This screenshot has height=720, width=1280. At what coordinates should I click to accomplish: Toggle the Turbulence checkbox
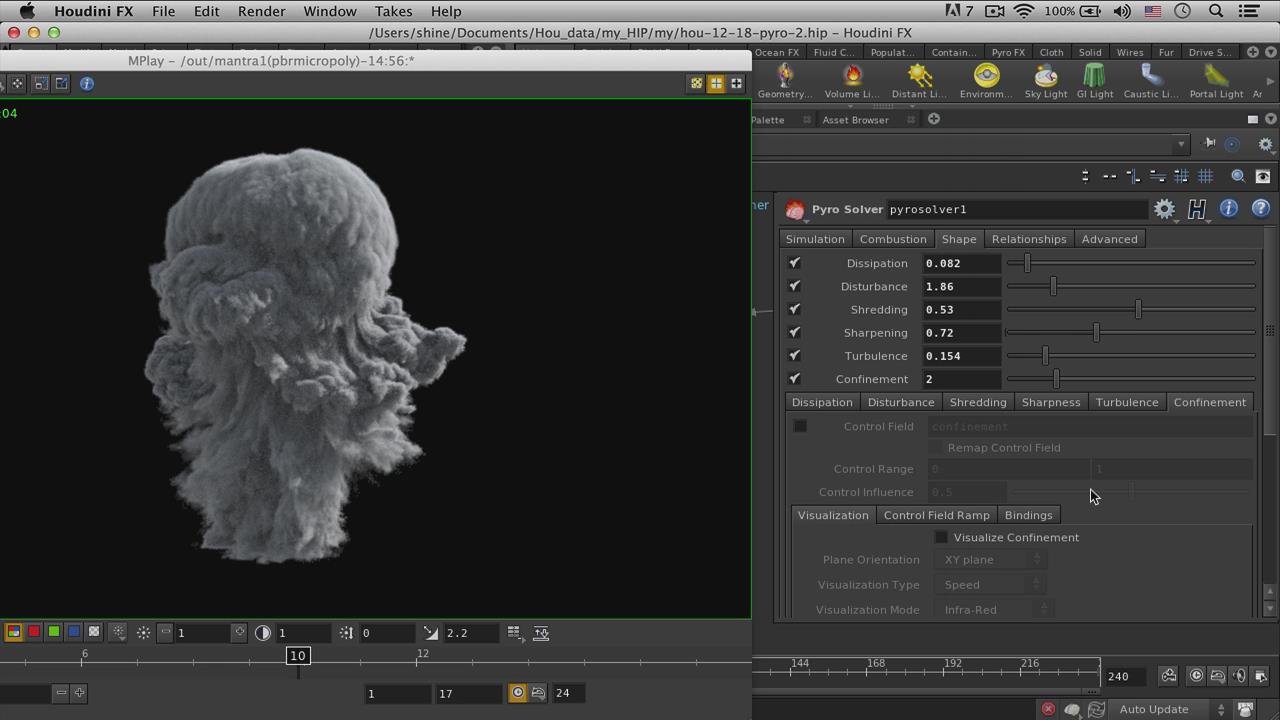pos(795,355)
